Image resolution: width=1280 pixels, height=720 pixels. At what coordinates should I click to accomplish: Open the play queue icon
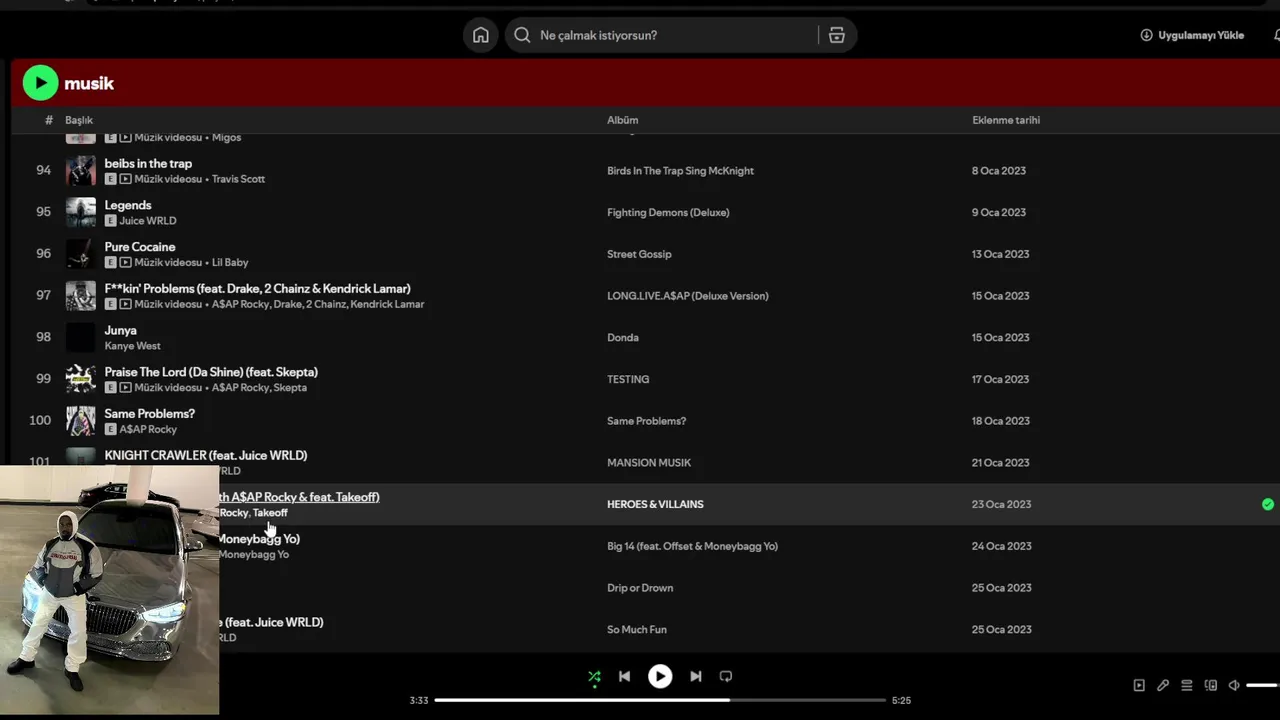pos(1187,685)
